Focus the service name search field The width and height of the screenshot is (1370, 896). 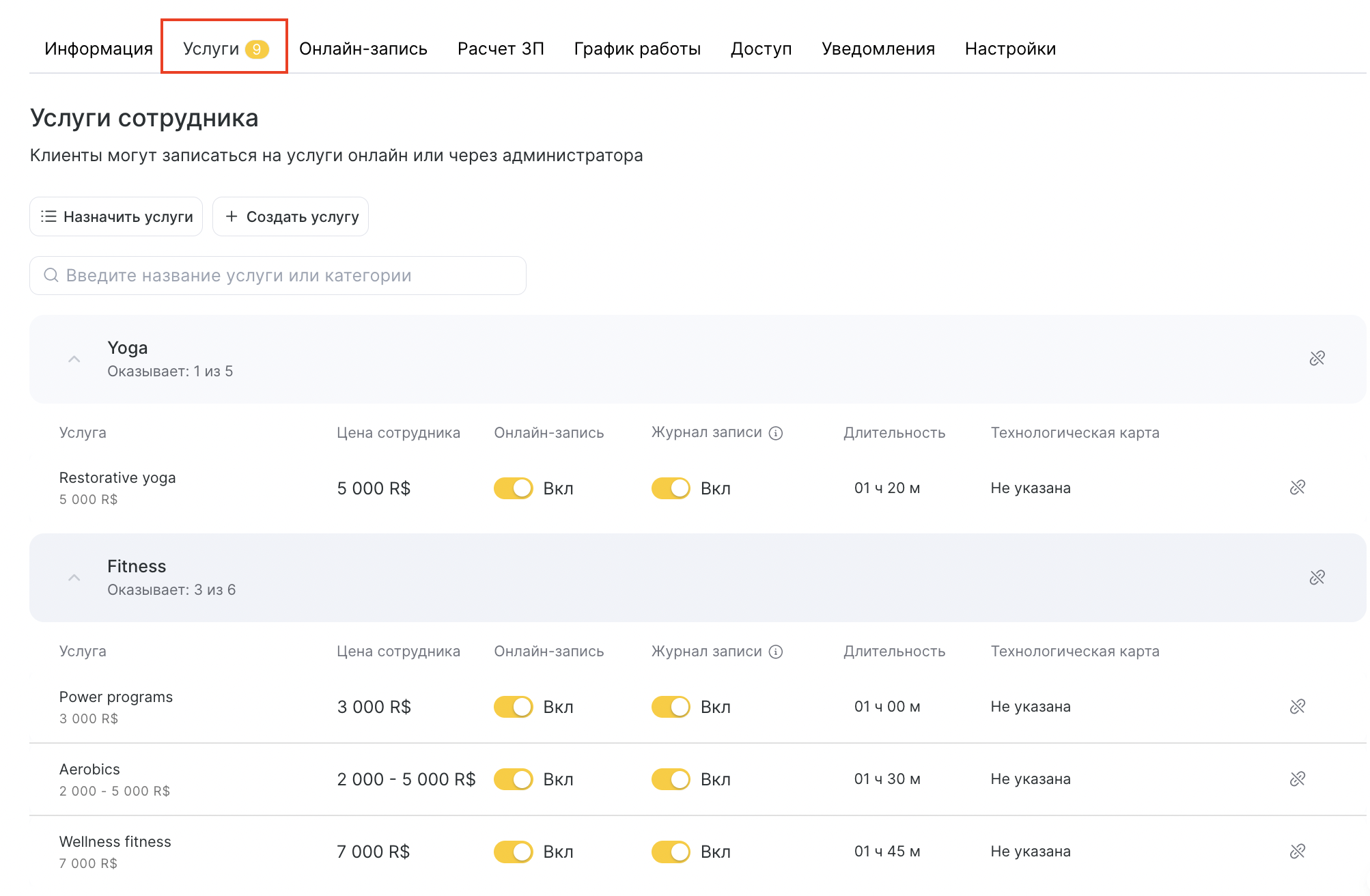pyautogui.click(x=278, y=275)
